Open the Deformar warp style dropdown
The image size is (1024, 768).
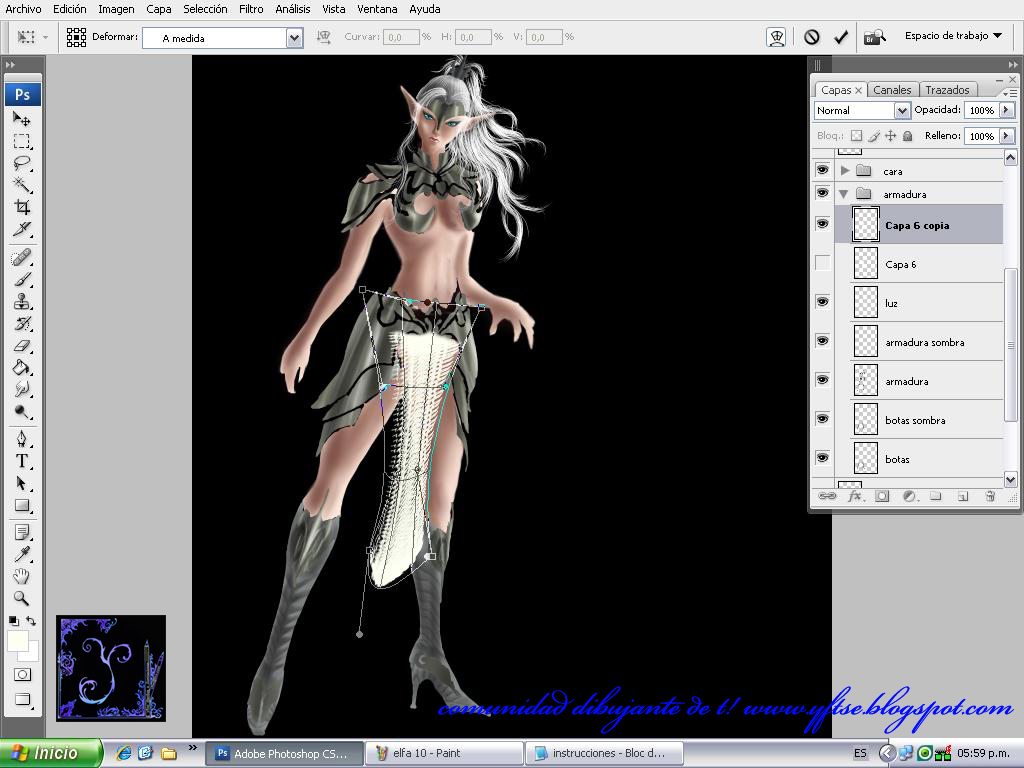(x=294, y=38)
